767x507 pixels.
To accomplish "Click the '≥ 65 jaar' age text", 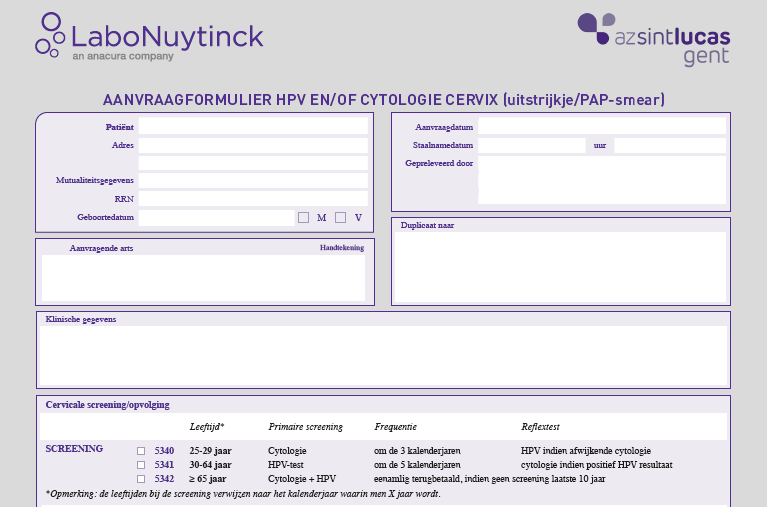I will click(x=208, y=479).
